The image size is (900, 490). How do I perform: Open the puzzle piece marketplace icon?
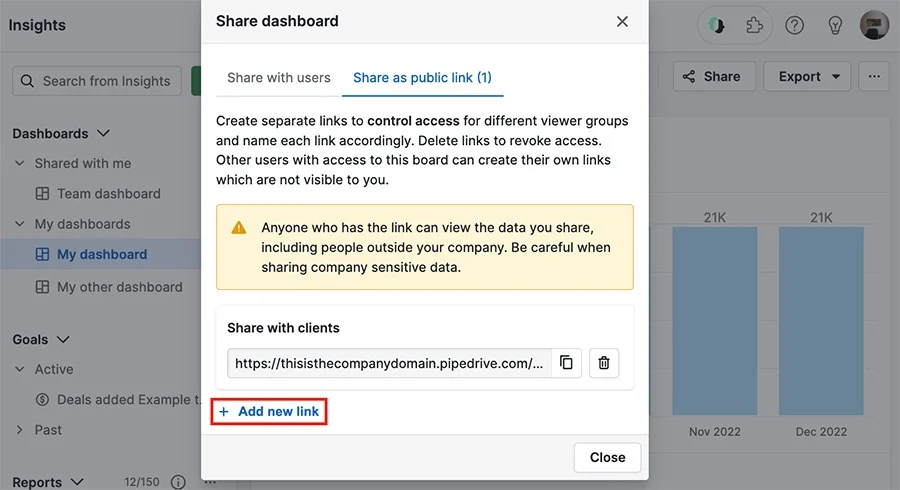pyautogui.click(x=754, y=25)
